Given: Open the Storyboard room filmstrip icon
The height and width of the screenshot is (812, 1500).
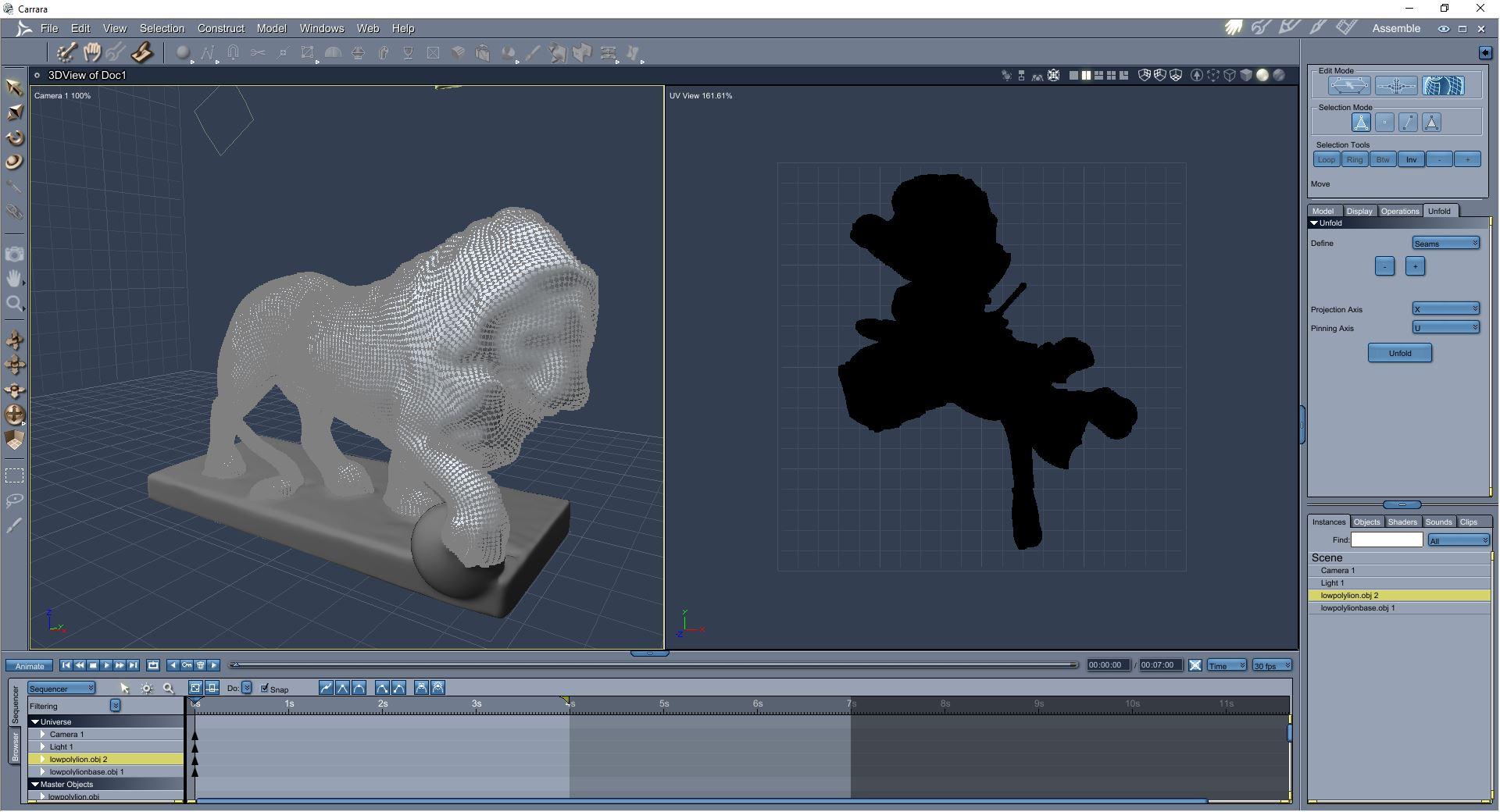Looking at the screenshot, I should (x=1346, y=28).
